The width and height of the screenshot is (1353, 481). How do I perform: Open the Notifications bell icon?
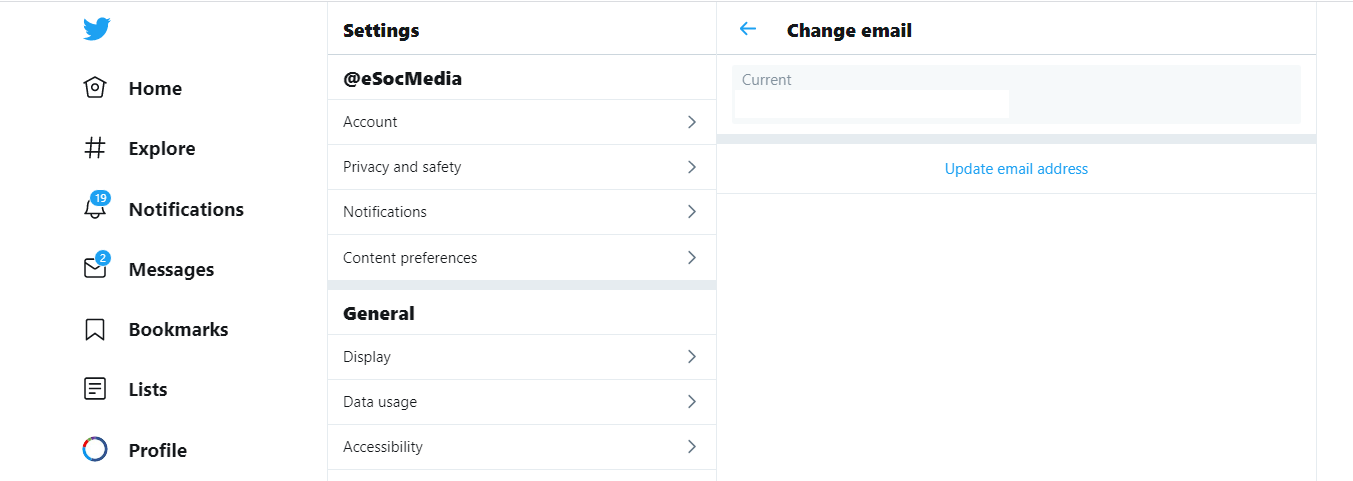[x=95, y=209]
